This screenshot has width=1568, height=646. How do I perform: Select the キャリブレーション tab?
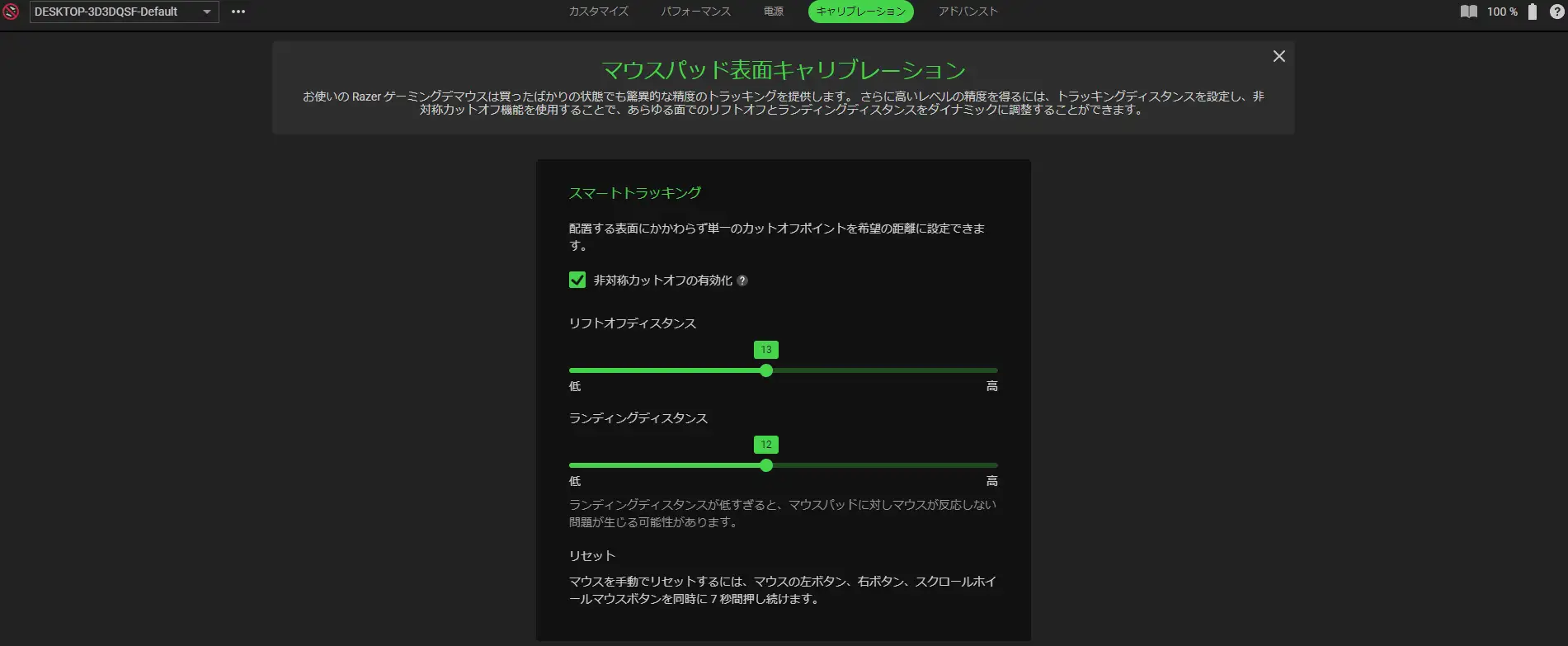[x=861, y=12]
